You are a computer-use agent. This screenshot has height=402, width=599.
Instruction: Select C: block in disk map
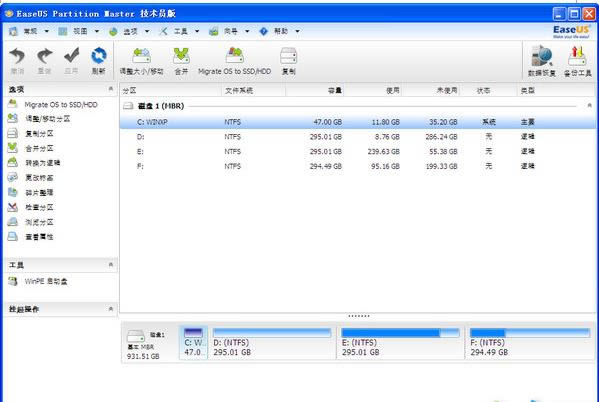[193, 342]
